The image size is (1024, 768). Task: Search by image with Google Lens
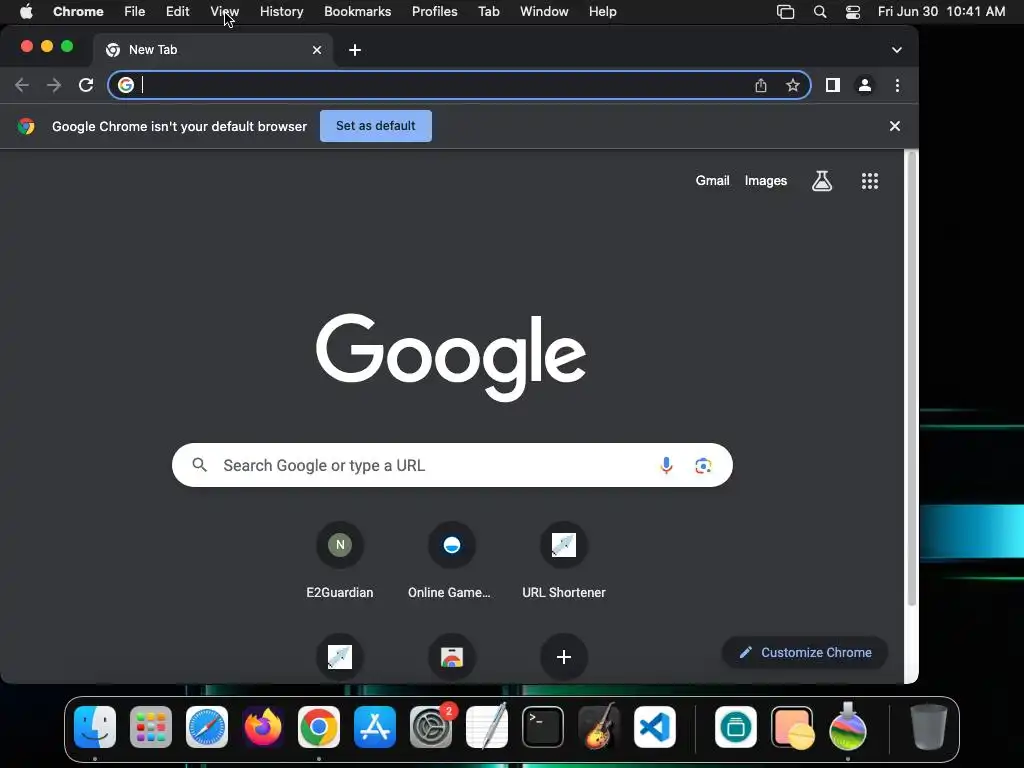[703, 466]
